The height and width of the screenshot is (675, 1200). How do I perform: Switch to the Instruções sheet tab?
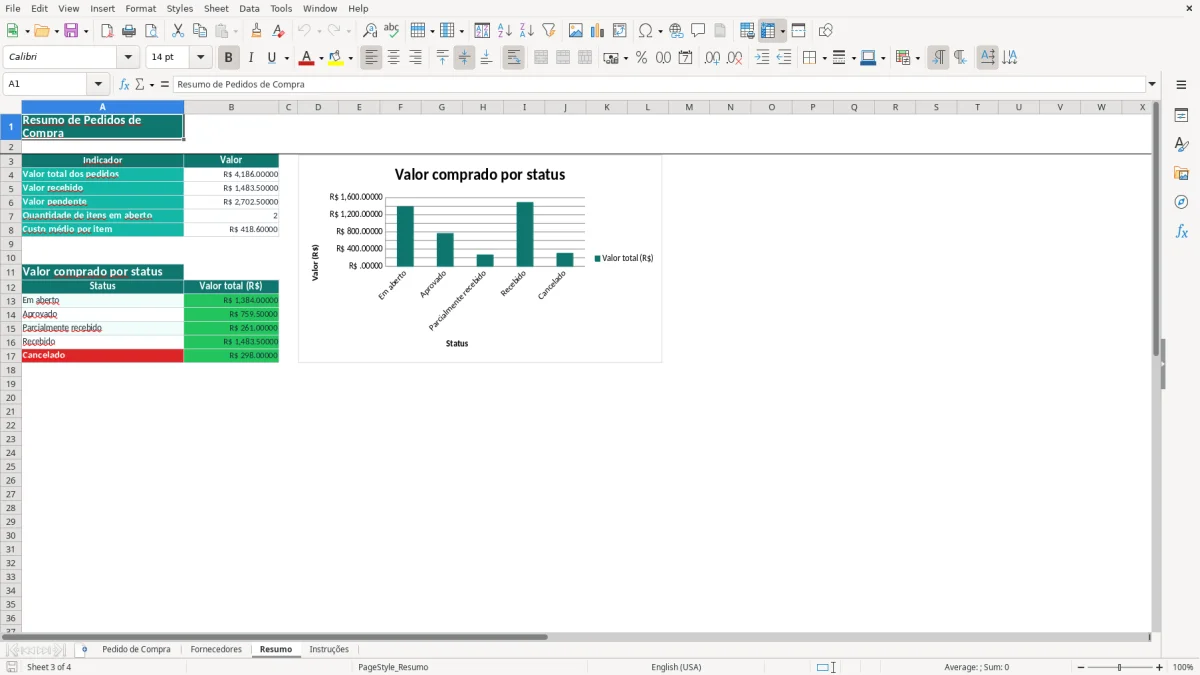click(329, 650)
